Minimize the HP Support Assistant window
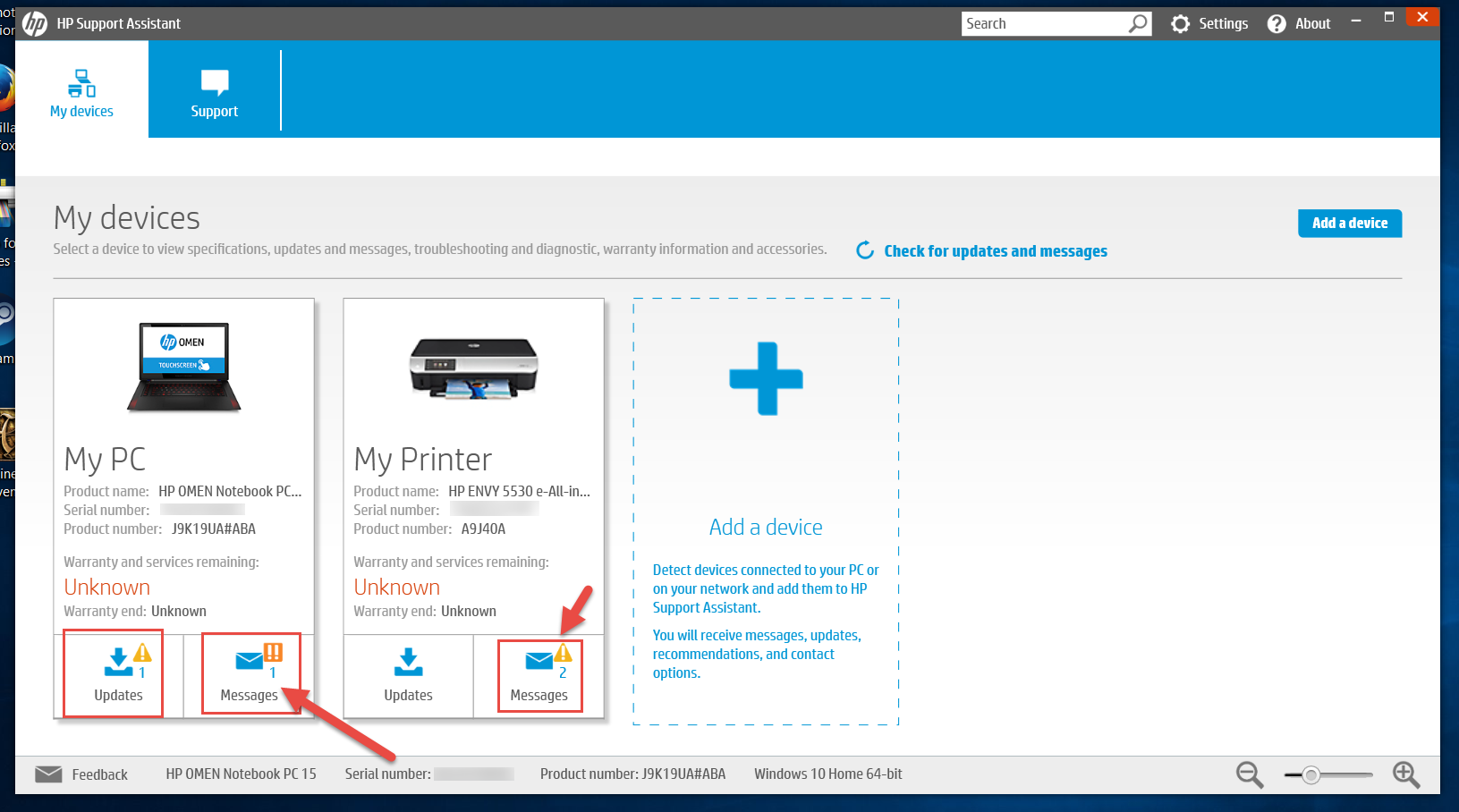This screenshot has width=1459, height=812. point(1356,20)
